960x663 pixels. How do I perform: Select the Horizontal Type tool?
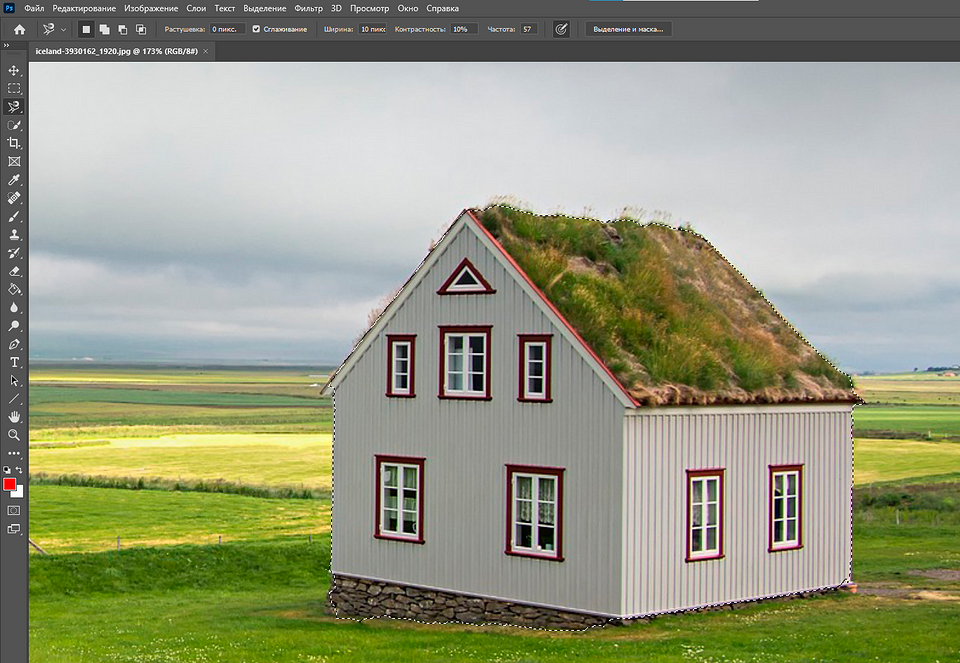click(14, 362)
